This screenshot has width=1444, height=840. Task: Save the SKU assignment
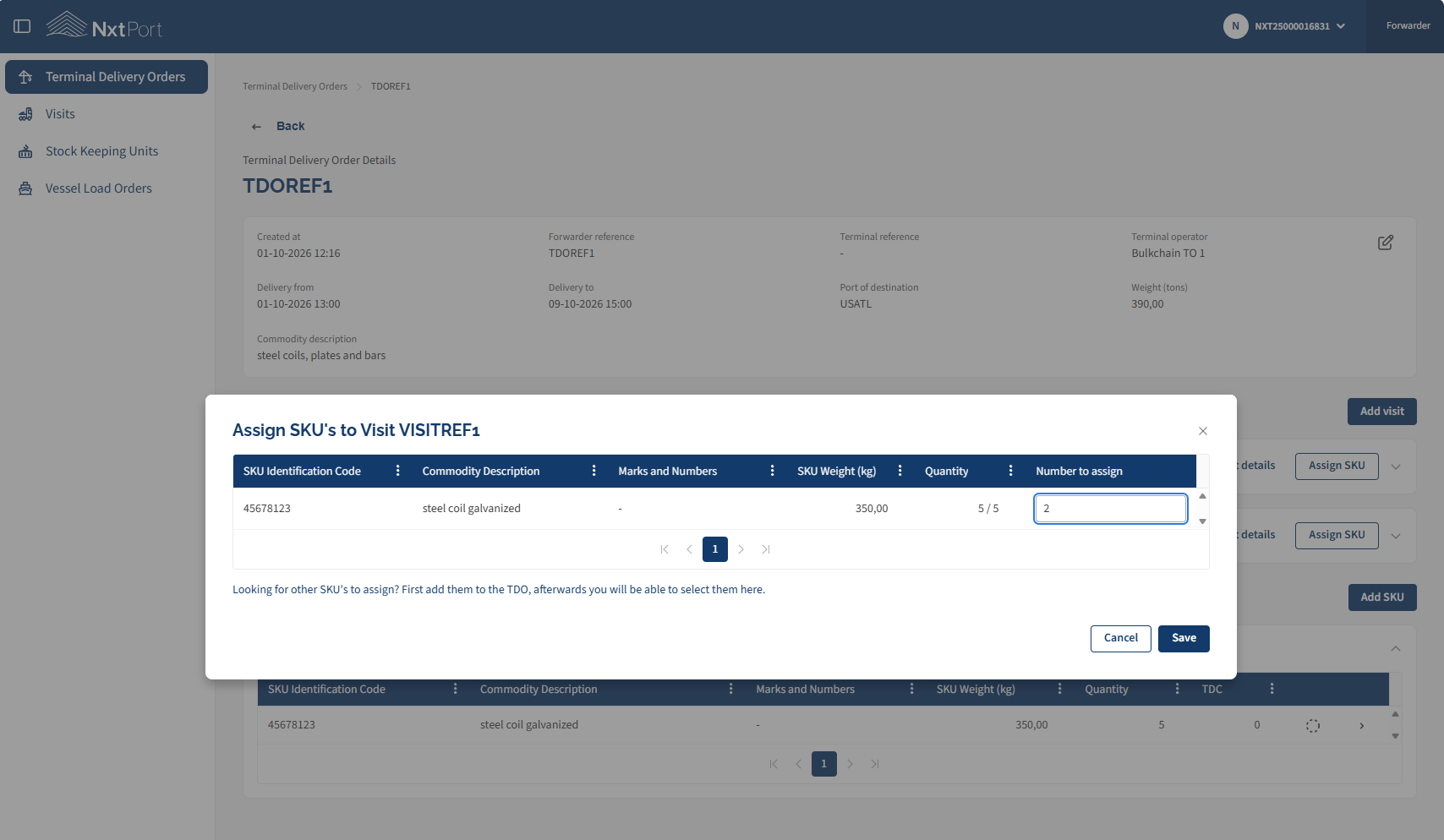pos(1184,639)
